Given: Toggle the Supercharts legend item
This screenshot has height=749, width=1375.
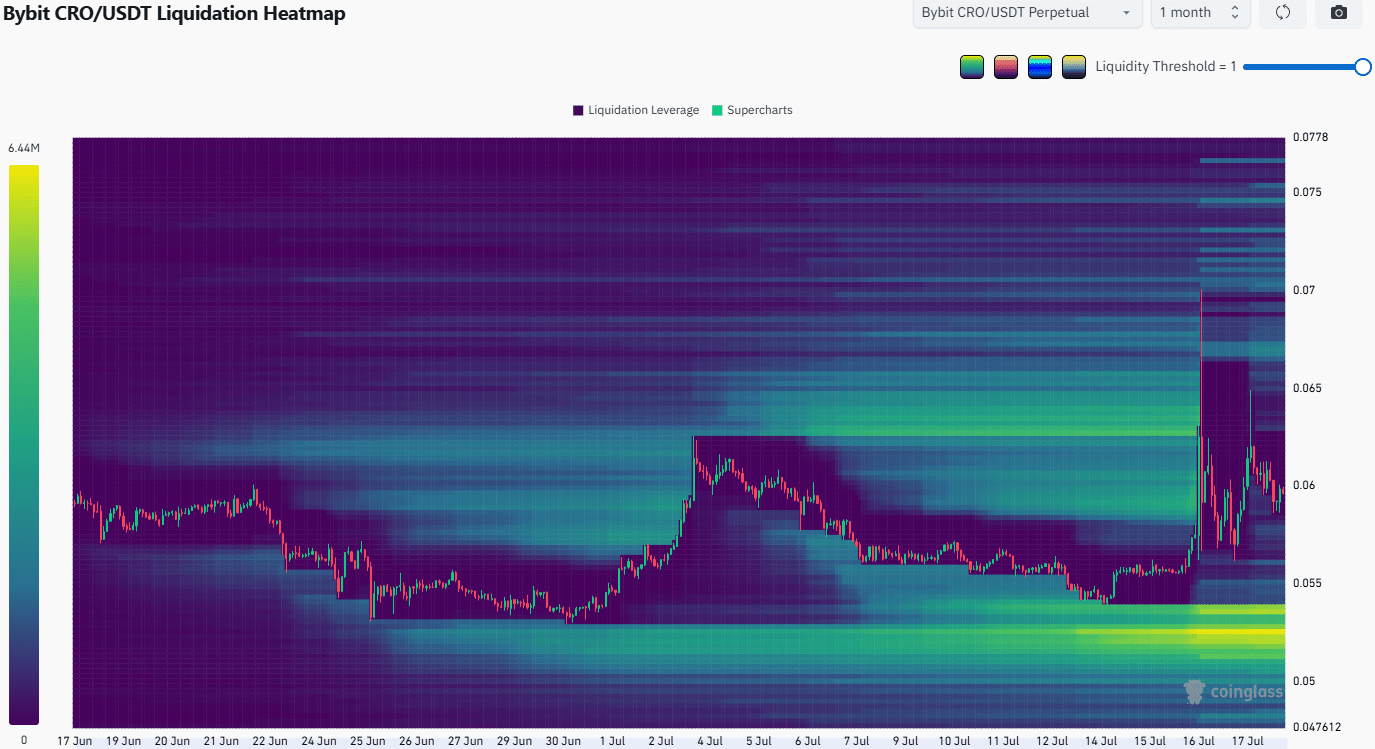Looking at the screenshot, I should (x=751, y=110).
